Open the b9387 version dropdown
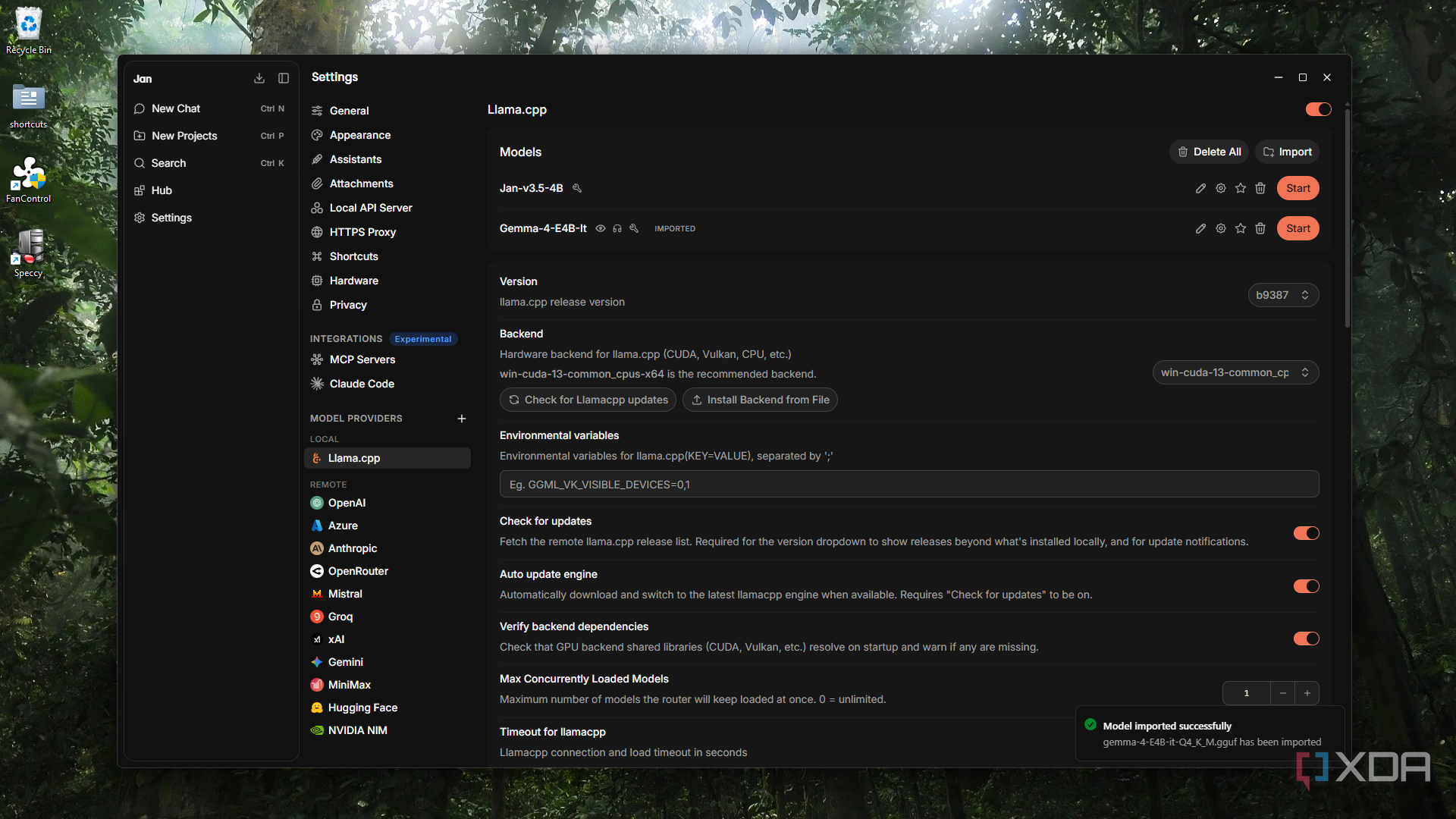Image resolution: width=1456 pixels, height=819 pixels. (x=1283, y=295)
